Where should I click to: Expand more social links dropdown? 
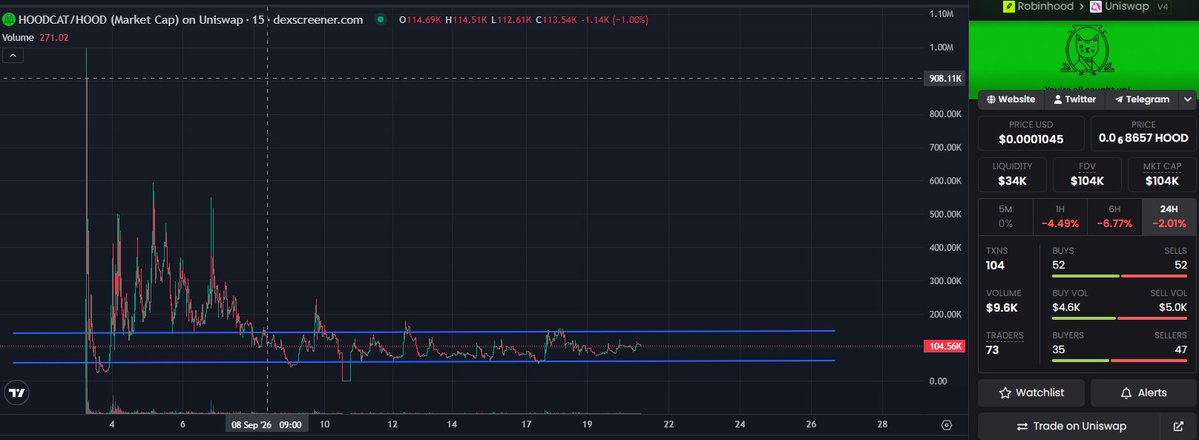point(1188,99)
